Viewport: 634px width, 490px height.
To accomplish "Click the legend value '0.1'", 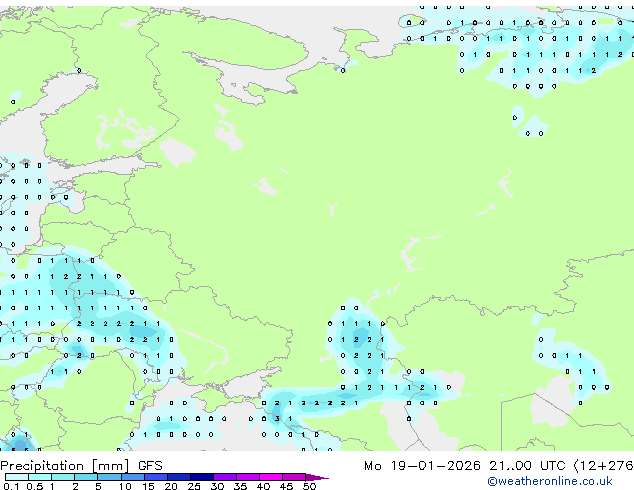I will [11, 486].
